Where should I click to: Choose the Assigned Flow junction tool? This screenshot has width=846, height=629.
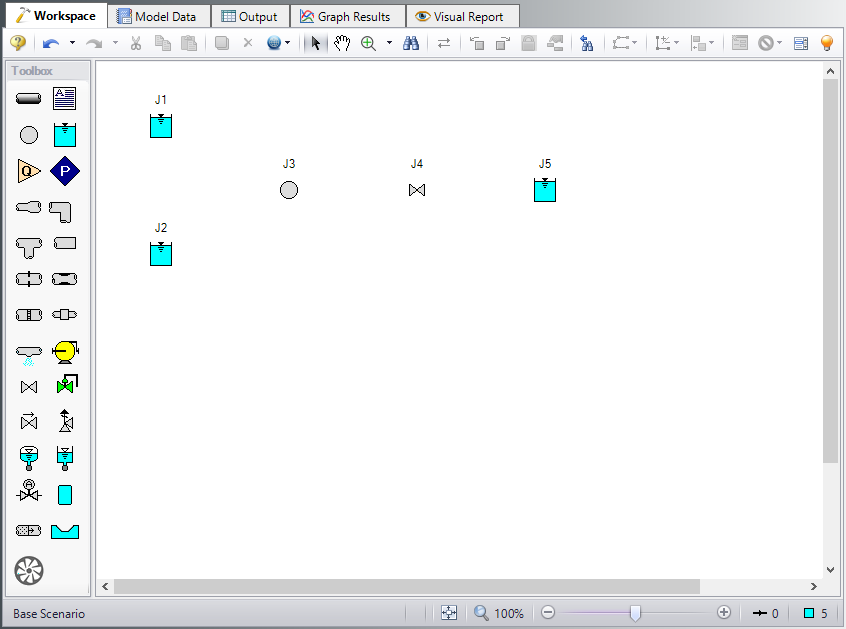pyautogui.click(x=29, y=171)
